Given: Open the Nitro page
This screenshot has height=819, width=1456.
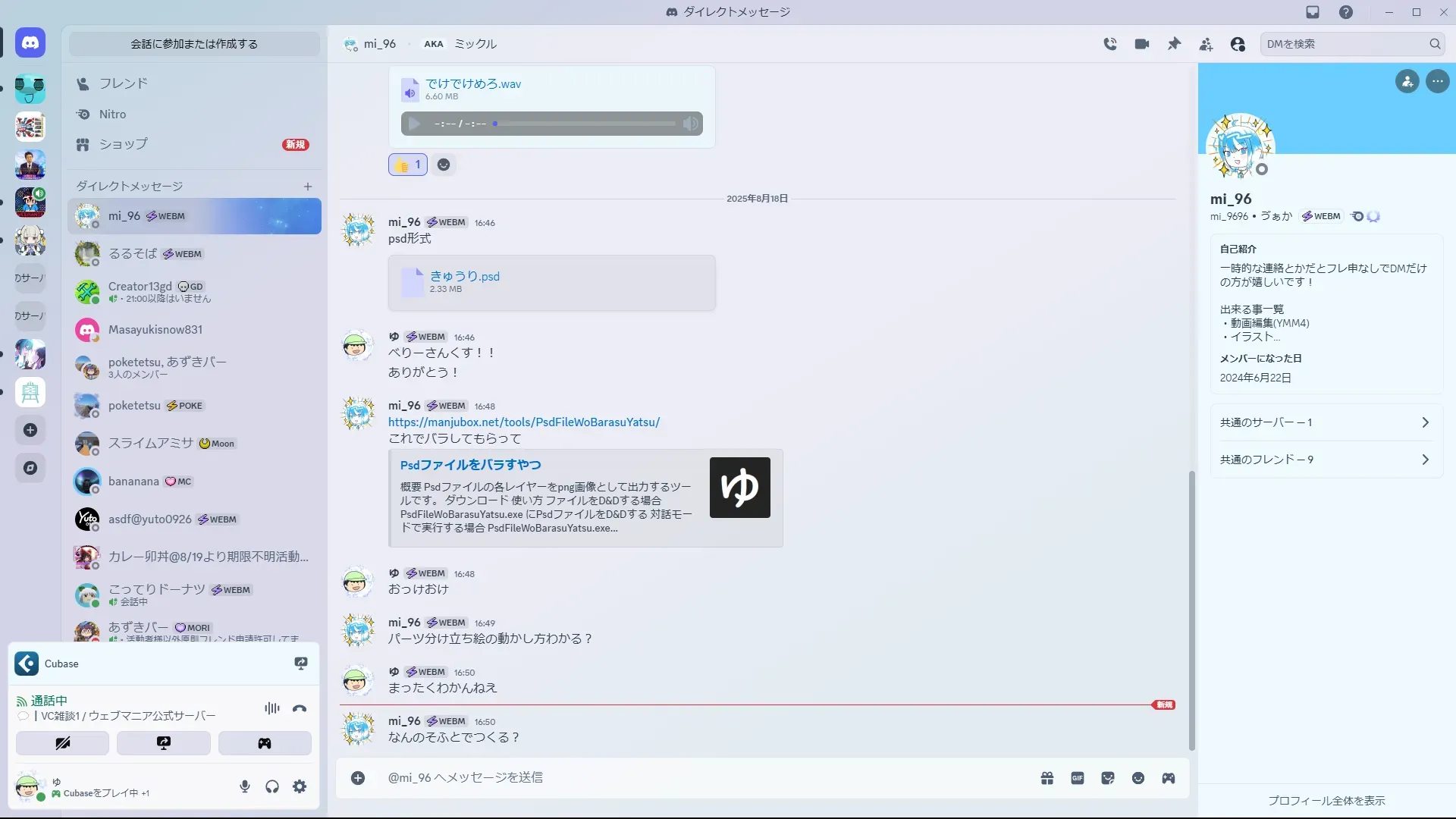Looking at the screenshot, I should pyautogui.click(x=112, y=115).
